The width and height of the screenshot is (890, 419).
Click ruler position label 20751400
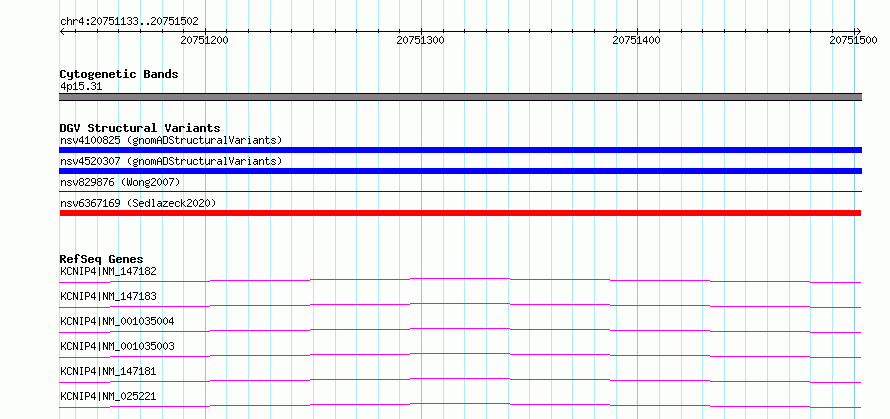[x=637, y=40]
